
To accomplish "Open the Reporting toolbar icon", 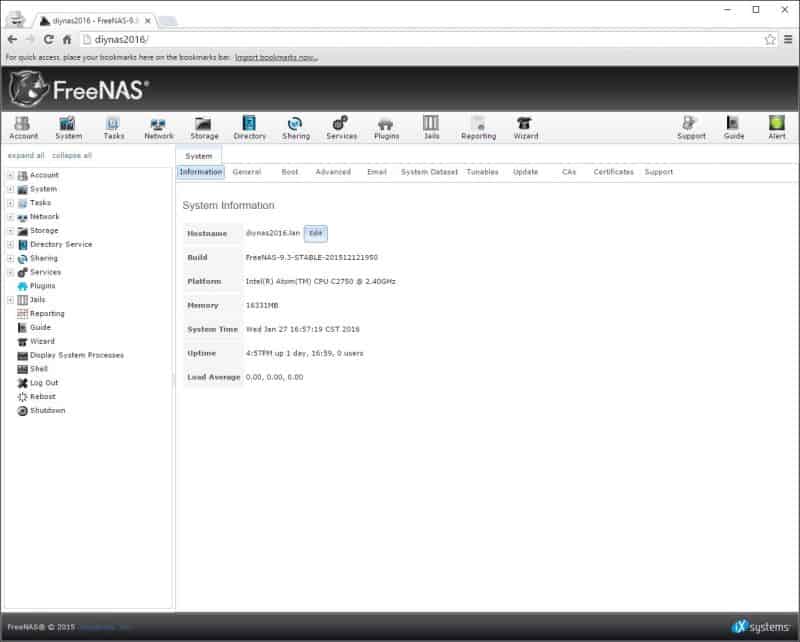I will 478,128.
